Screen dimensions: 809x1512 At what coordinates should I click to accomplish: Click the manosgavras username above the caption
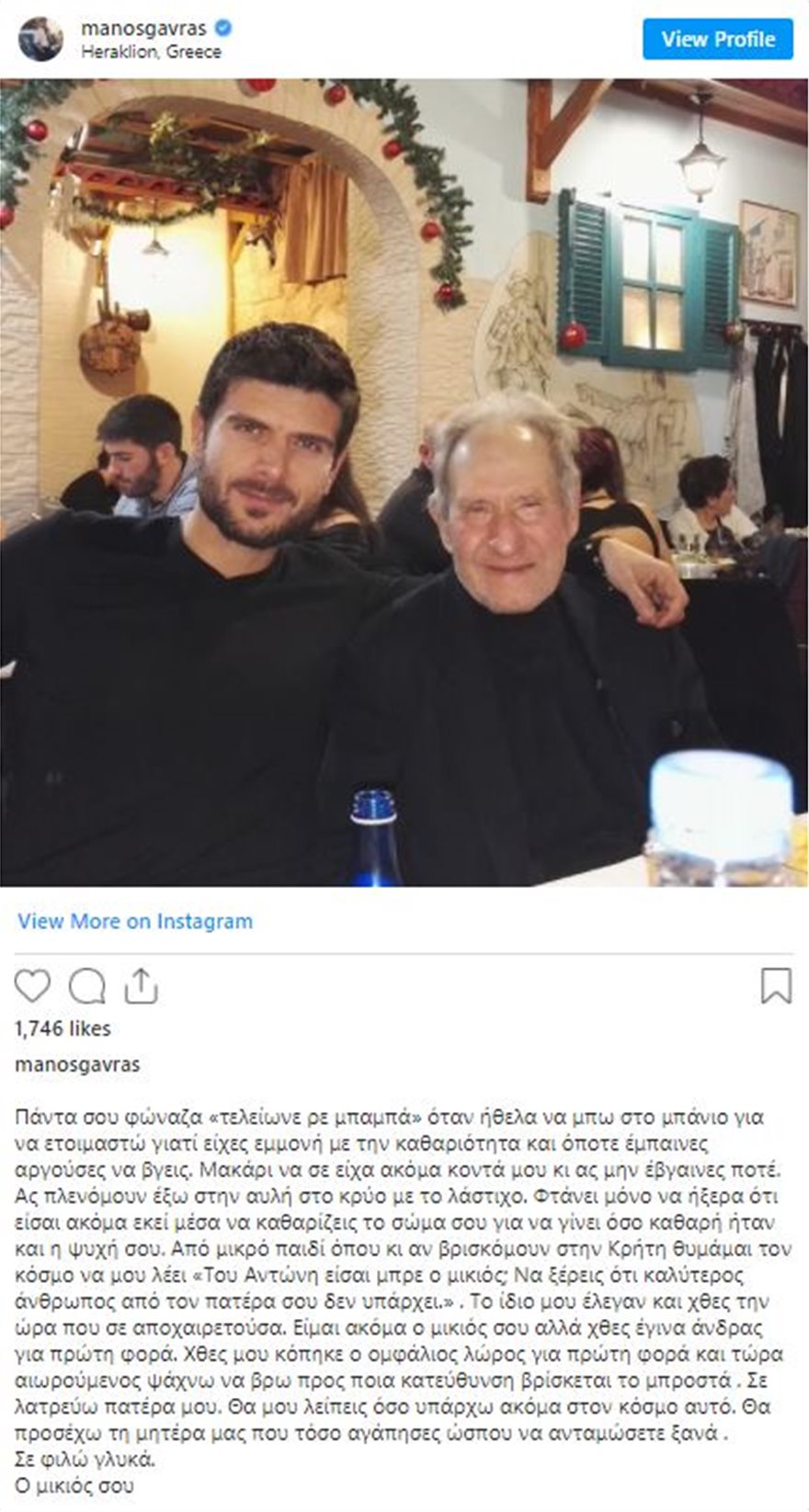[78, 1064]
